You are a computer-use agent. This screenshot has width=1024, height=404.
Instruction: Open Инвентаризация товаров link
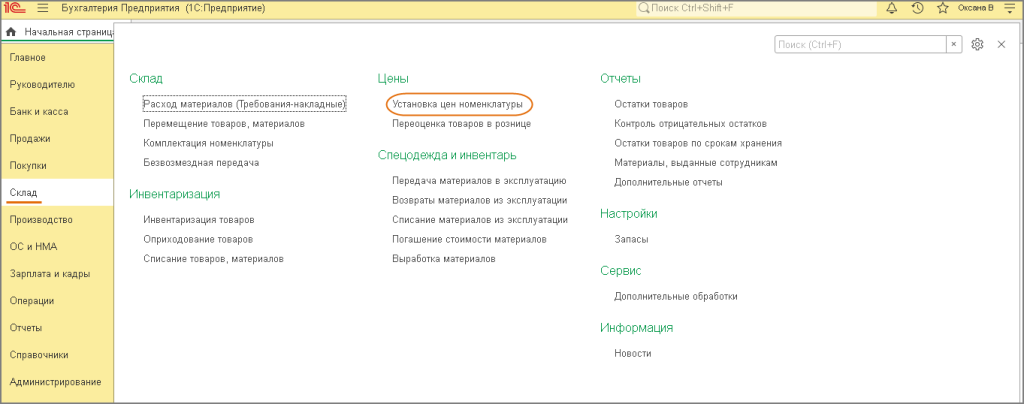tap(199, 219)
